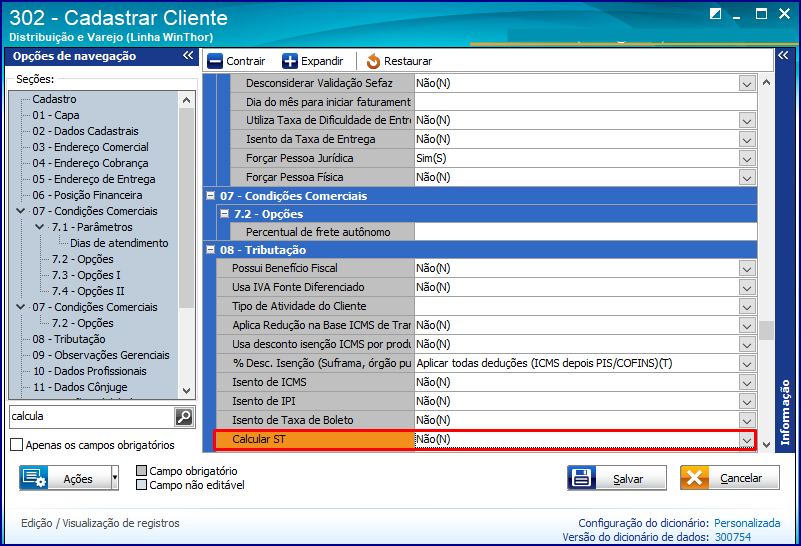Image resolution: width=801 pixels, height=546 pixels.
Task: Click the Cancelar X icon
Action: pyautogui.click(x=695, y=478)
